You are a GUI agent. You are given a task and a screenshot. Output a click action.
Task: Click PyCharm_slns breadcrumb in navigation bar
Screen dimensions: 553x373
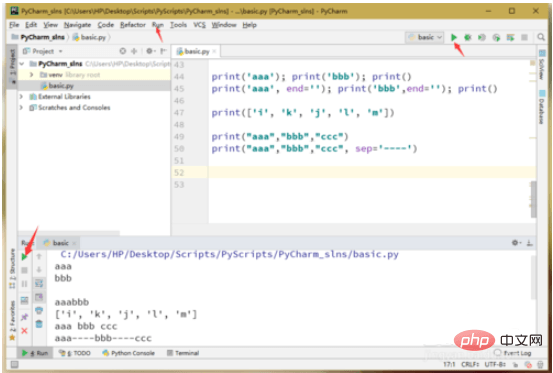tap(38, 37)
